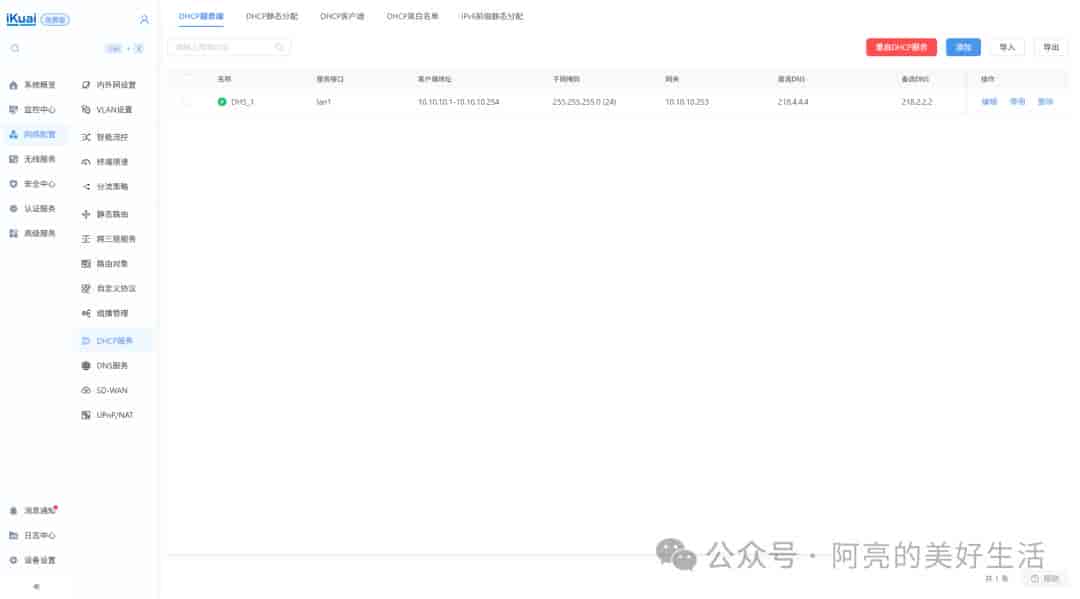Click the 操作 (actions) column header

point(988,79)
